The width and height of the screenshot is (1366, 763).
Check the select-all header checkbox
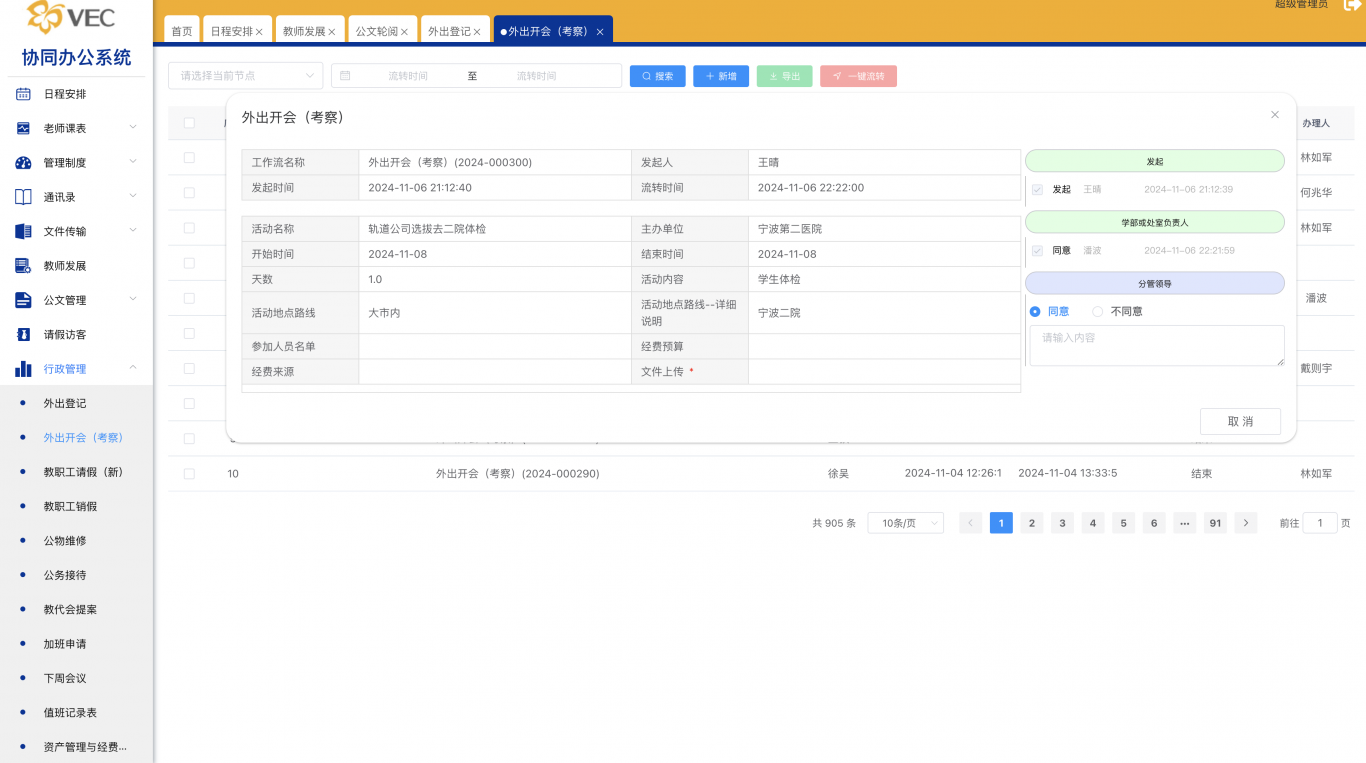(189, 123)
